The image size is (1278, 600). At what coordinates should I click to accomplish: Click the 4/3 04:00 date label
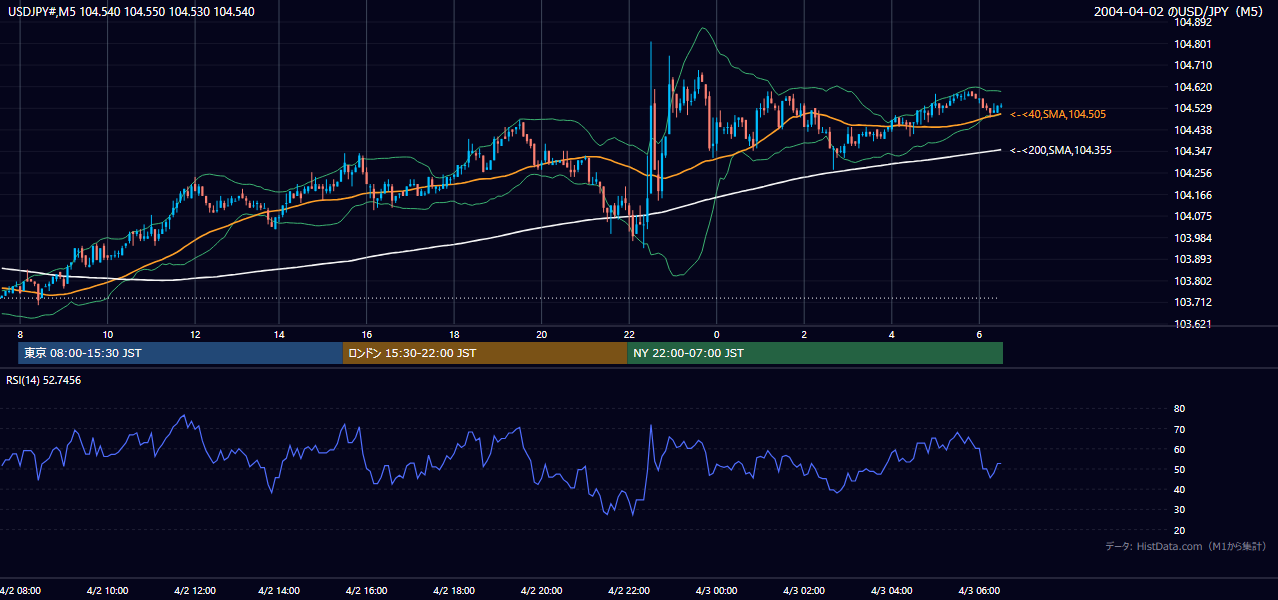891,590
